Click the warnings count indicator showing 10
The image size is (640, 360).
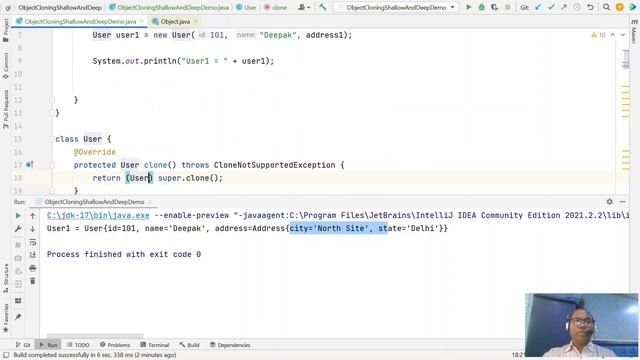tap(598, 35)
